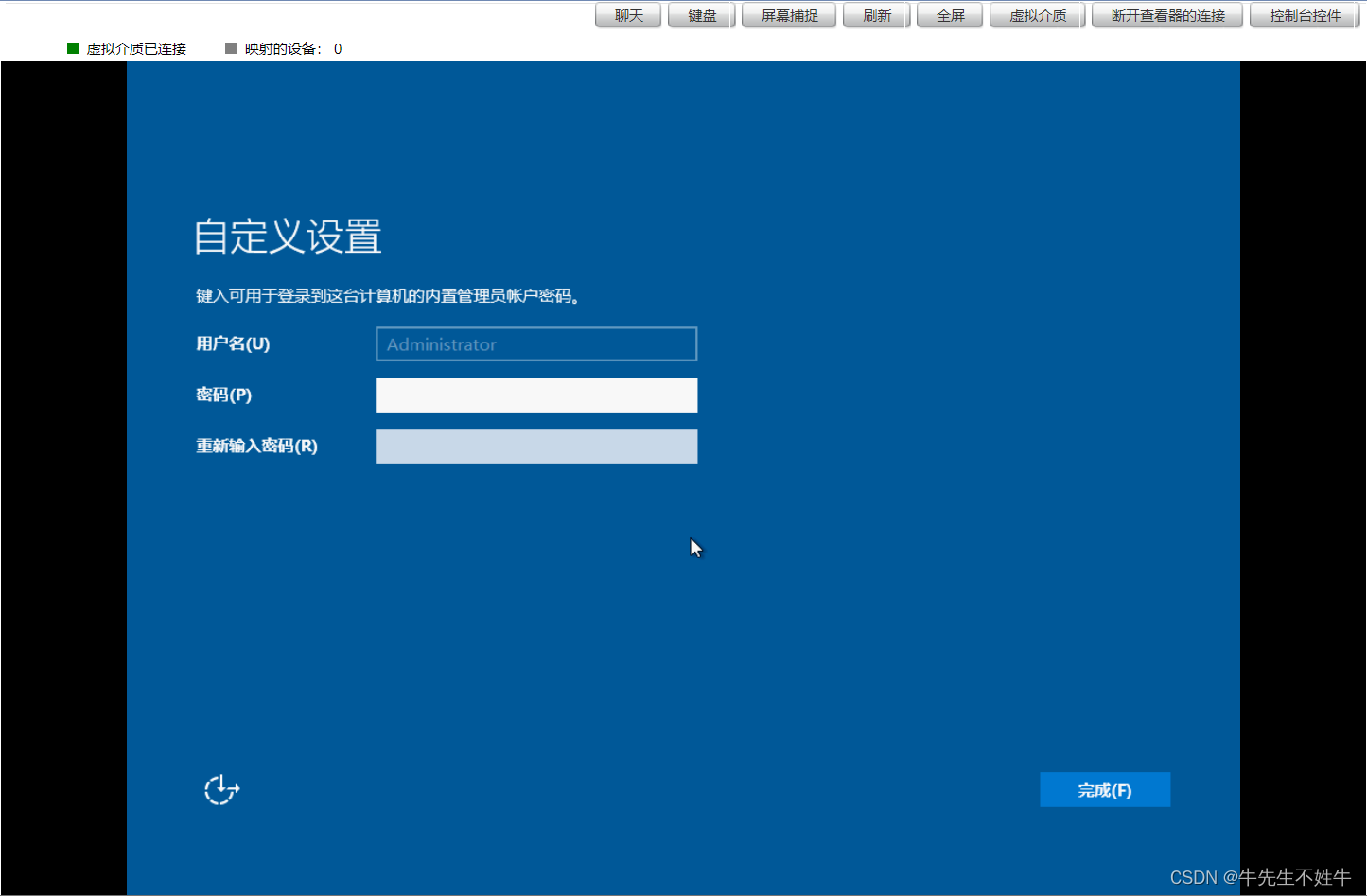The height and width of the screenshot is (896, 1367).
Task: Click the 重新输入密码(R) label
Action: (256, 447)
